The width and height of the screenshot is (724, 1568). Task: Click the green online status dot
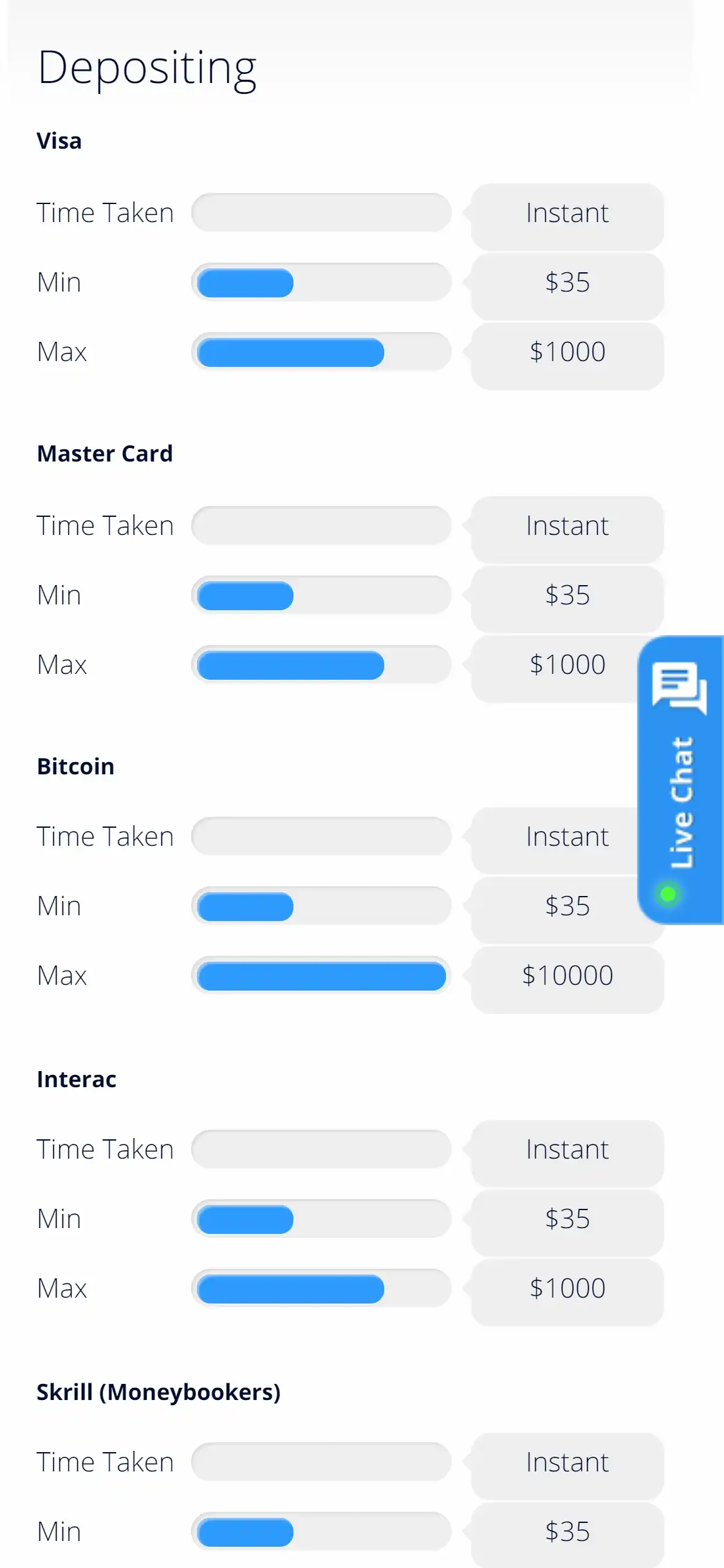click(x=668, y=893)
